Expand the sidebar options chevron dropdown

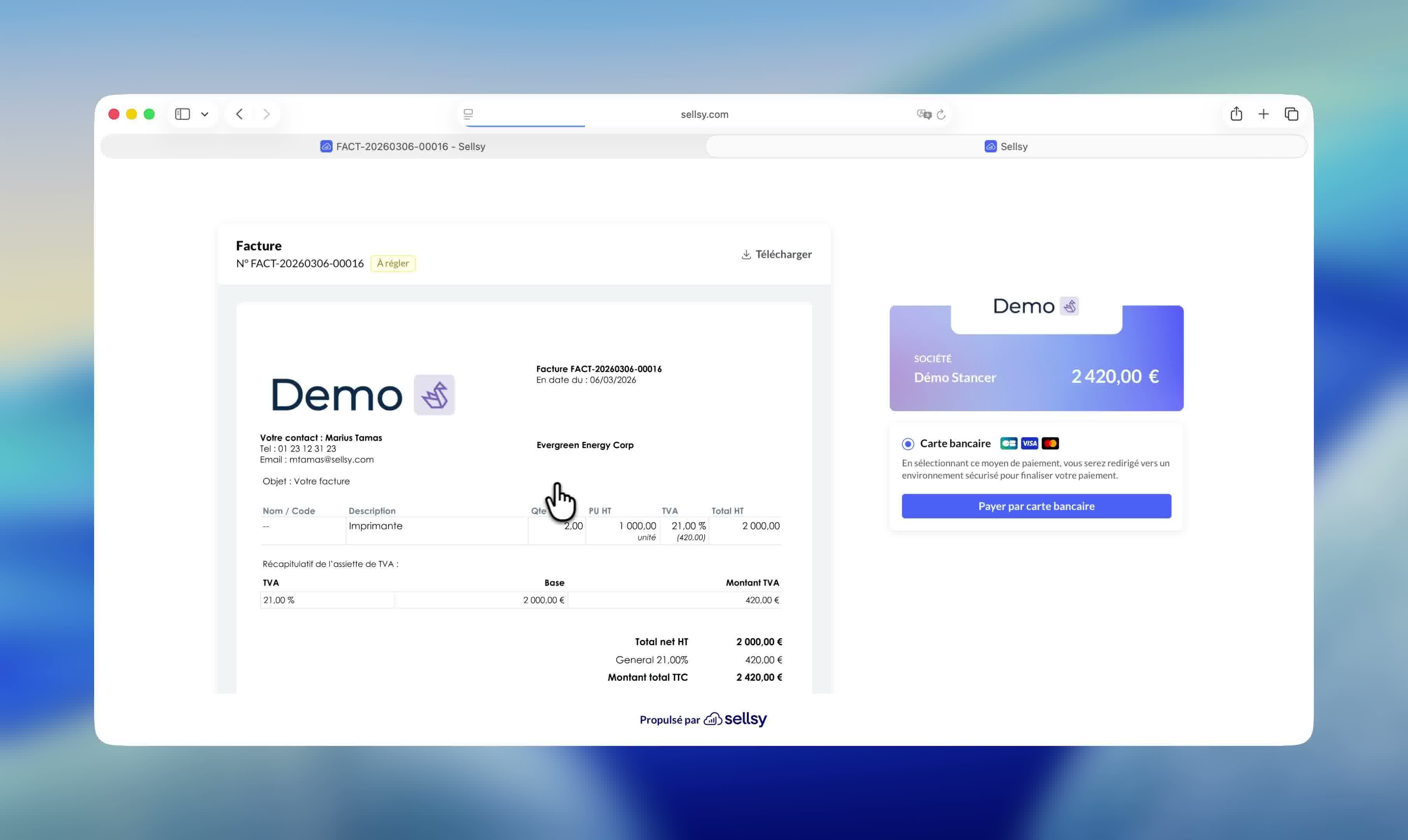pyautogui.click(x=204, y=114)
